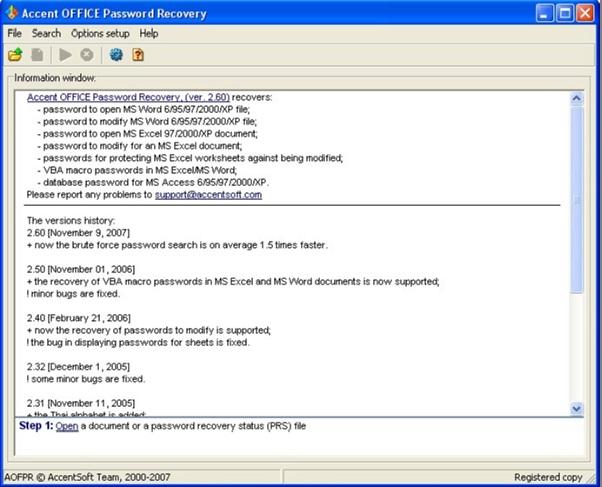Stop the search with the stop icon
Screen dimensions: 602x487
[x=87, y=55]
